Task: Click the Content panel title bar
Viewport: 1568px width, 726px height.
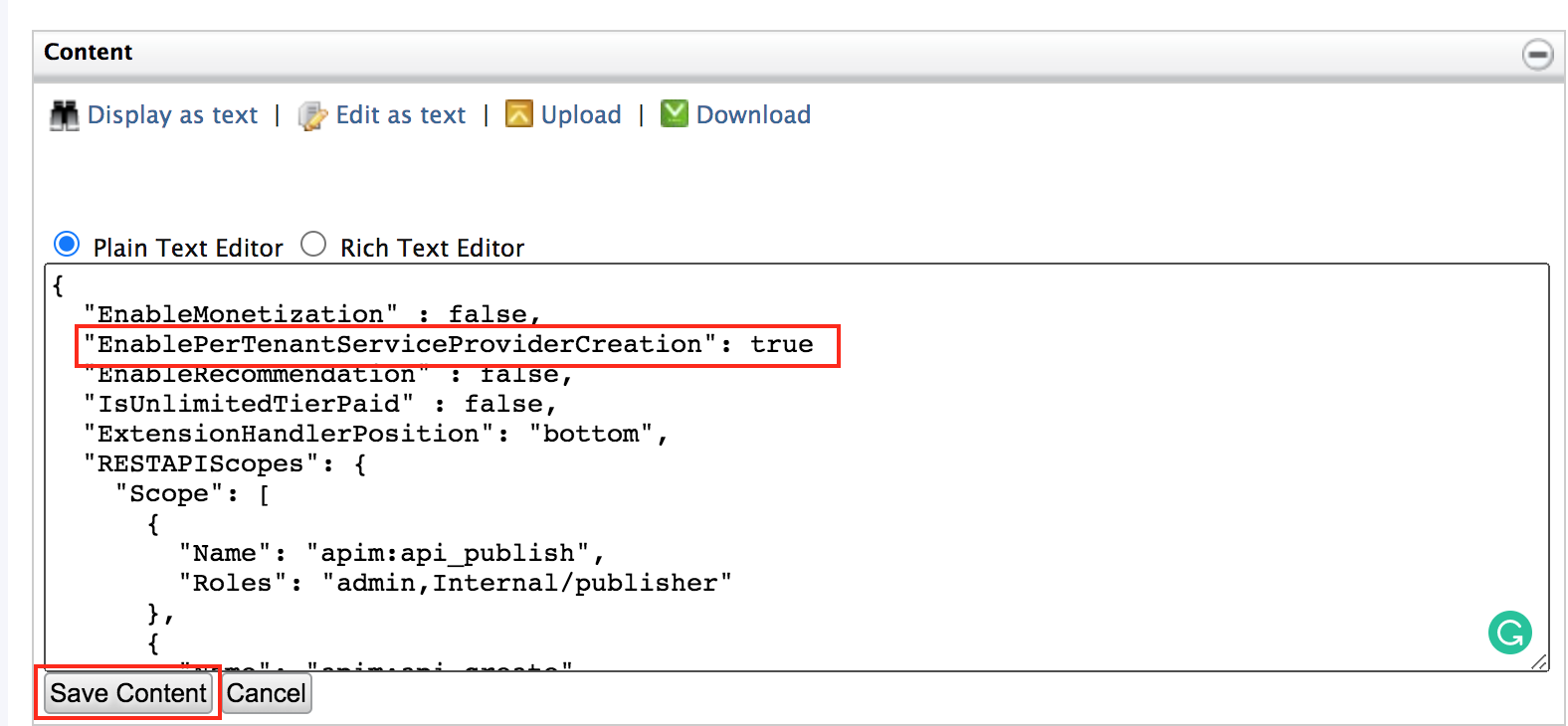Action: click(x=88, y=52)
